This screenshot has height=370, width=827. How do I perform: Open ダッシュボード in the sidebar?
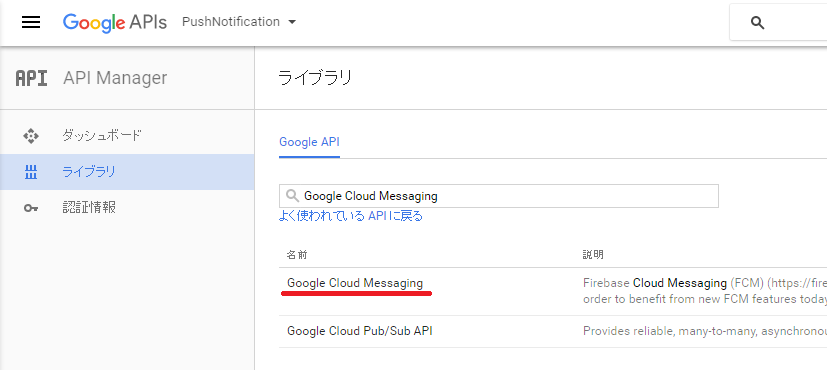click(x=102, y=136)
